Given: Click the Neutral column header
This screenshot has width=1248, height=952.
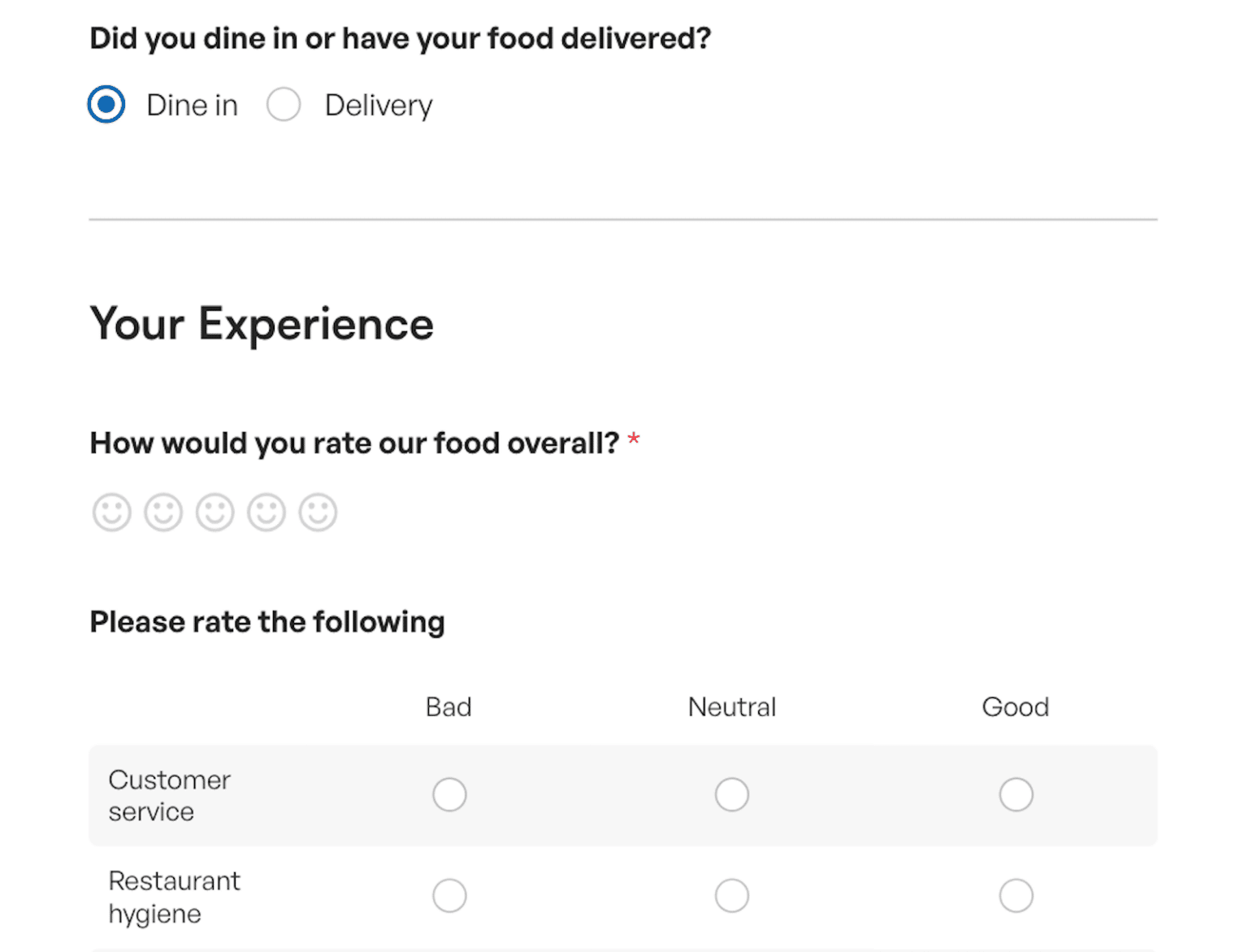Looking at the screenshot, I should 732,707.
